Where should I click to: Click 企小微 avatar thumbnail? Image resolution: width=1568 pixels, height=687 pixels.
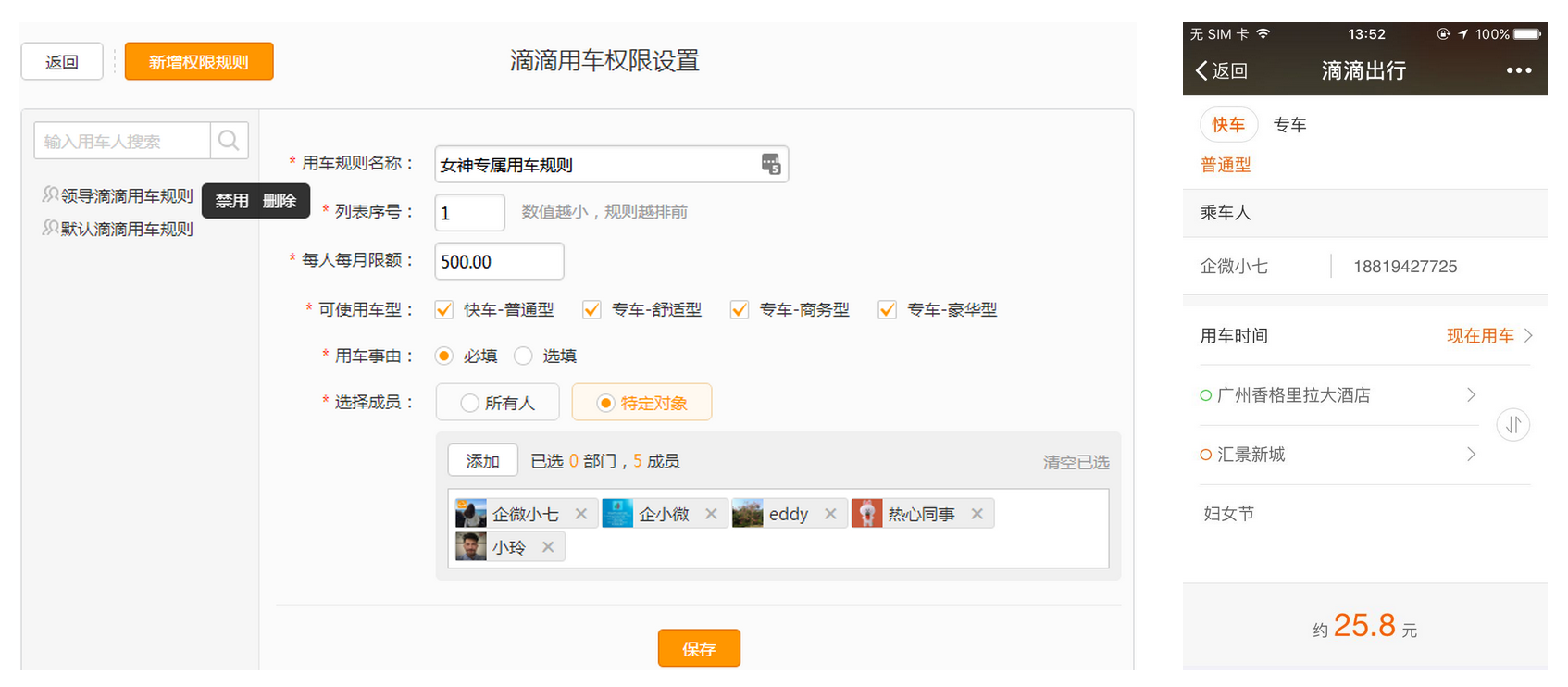tap(617, 514)
